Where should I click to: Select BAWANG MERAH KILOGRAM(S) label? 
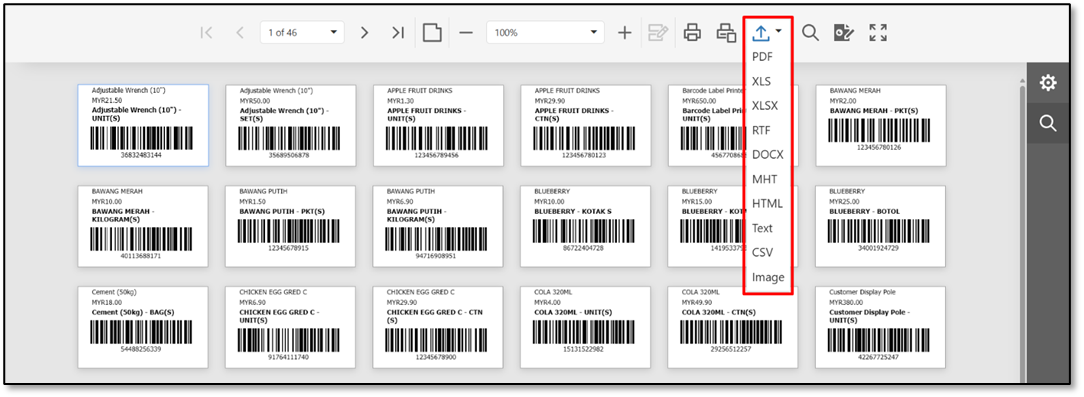coord(143,226)
